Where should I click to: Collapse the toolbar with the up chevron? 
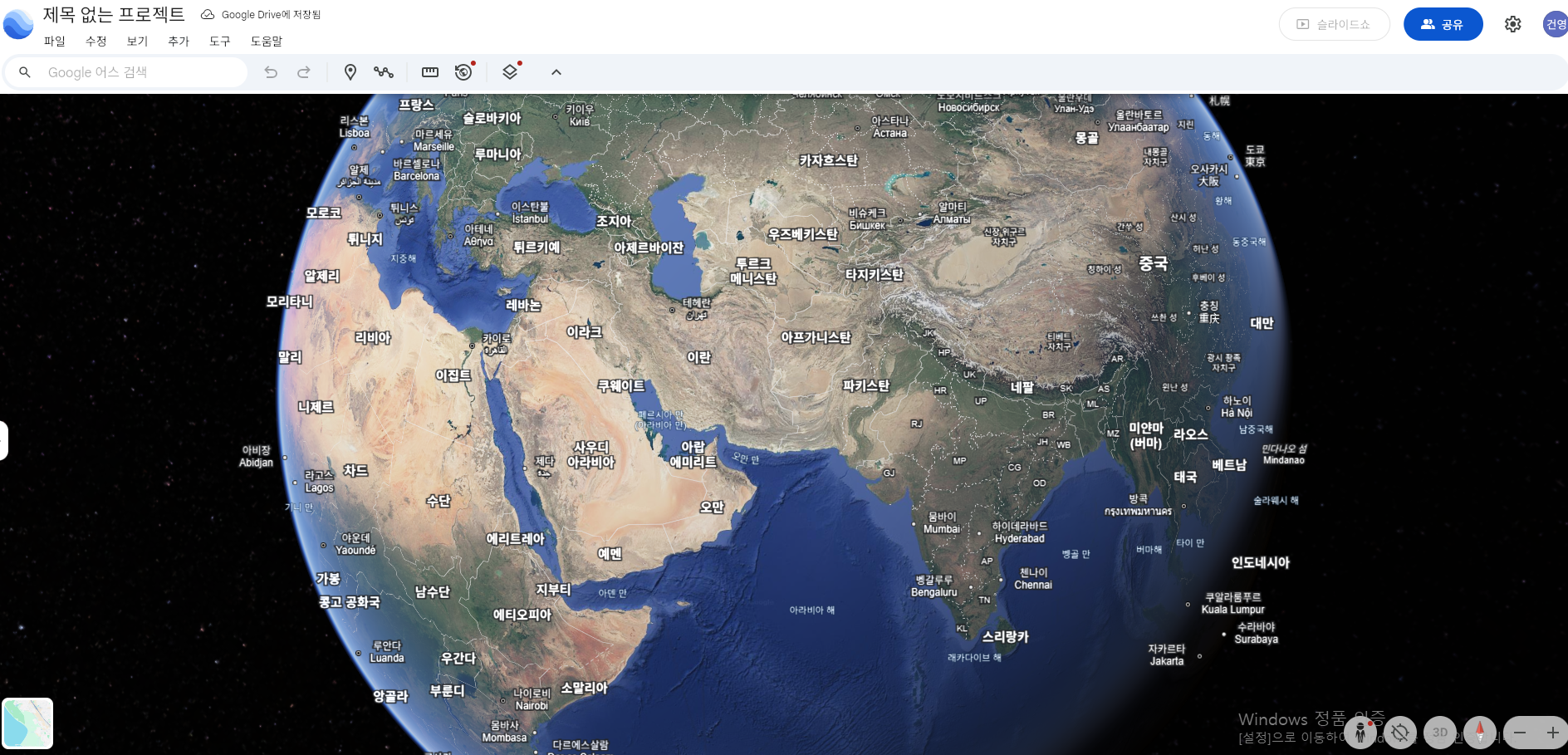[x=556, y=72]
